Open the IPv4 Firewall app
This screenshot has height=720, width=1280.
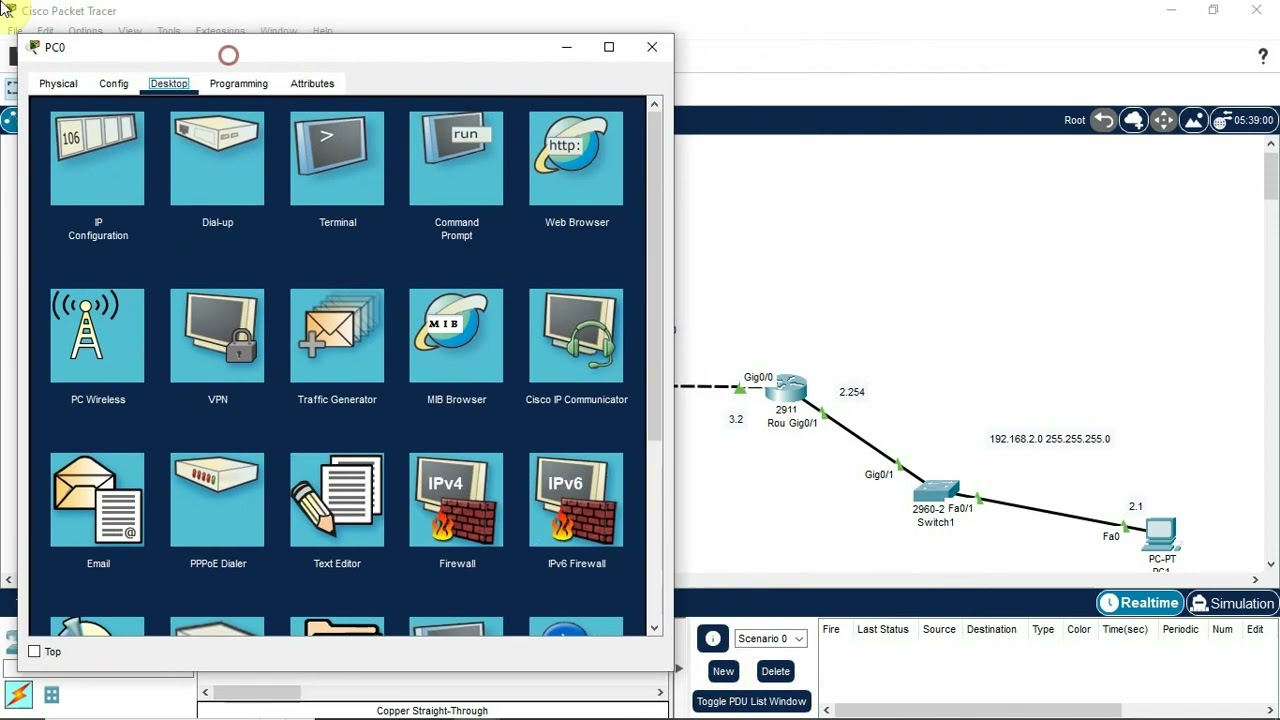[456, 500]
